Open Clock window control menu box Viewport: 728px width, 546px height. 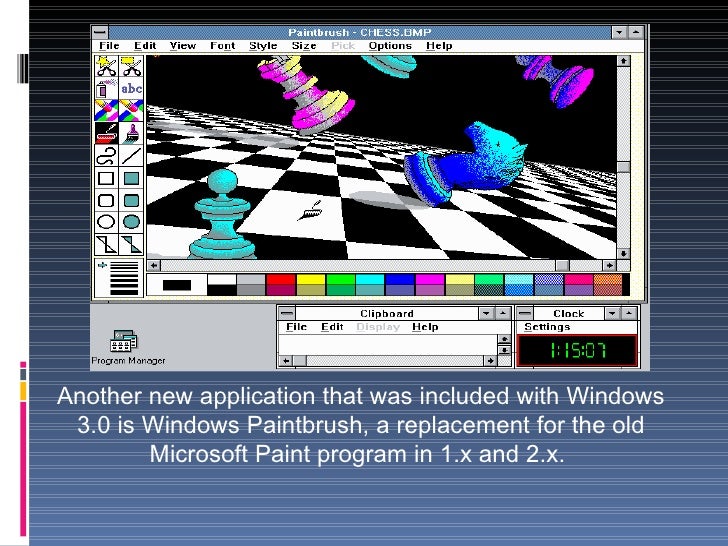[x=525, y=313]
